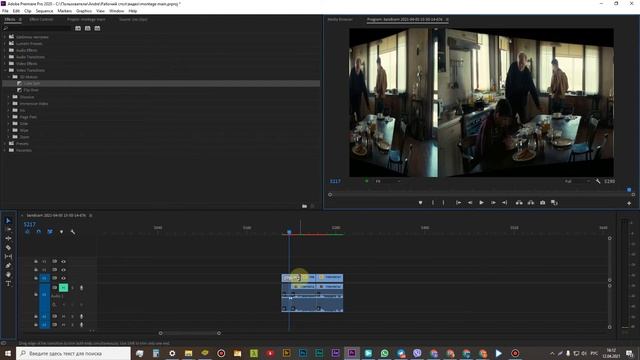Export frame with camera icon

point(542,203)
